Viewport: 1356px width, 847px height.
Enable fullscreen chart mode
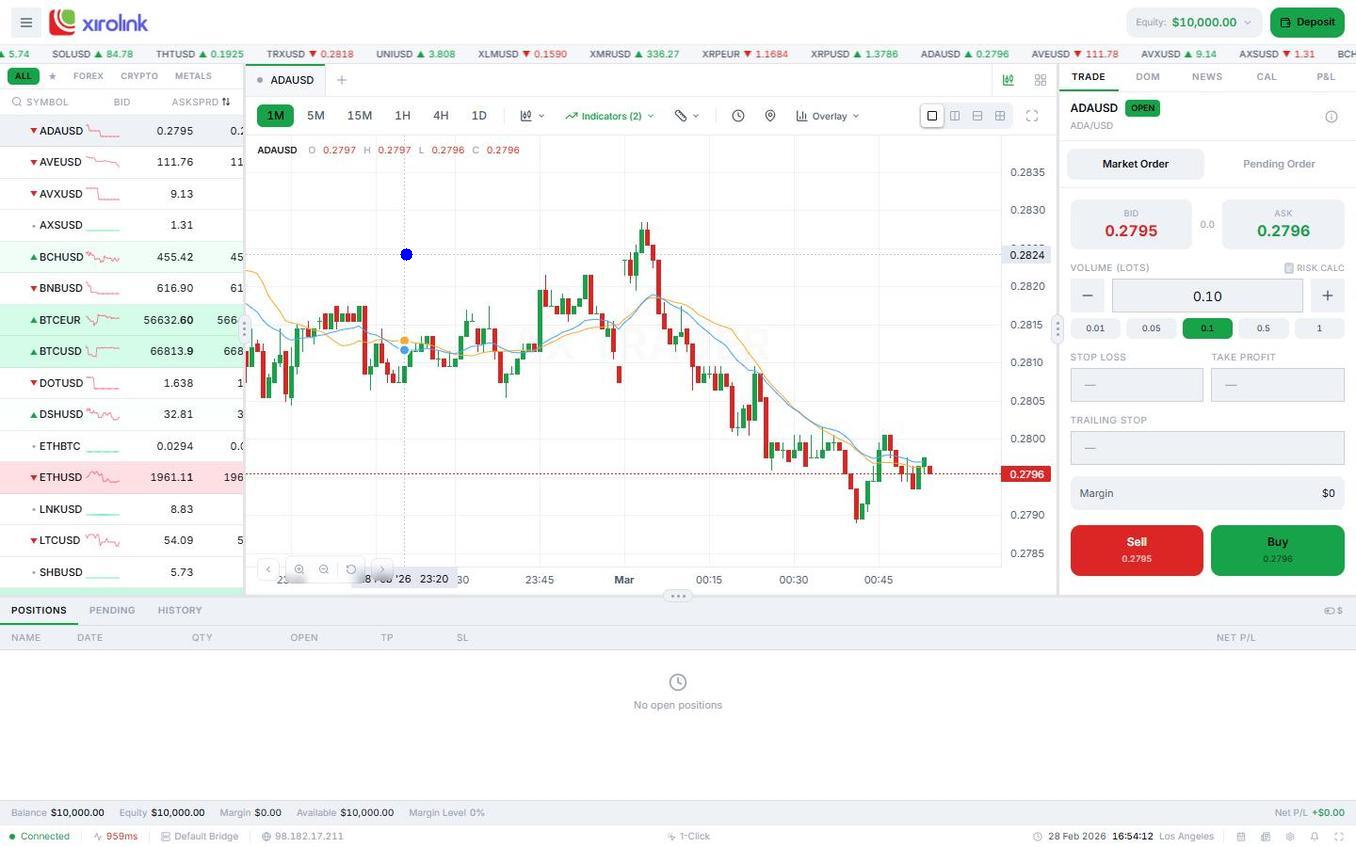1032,116
